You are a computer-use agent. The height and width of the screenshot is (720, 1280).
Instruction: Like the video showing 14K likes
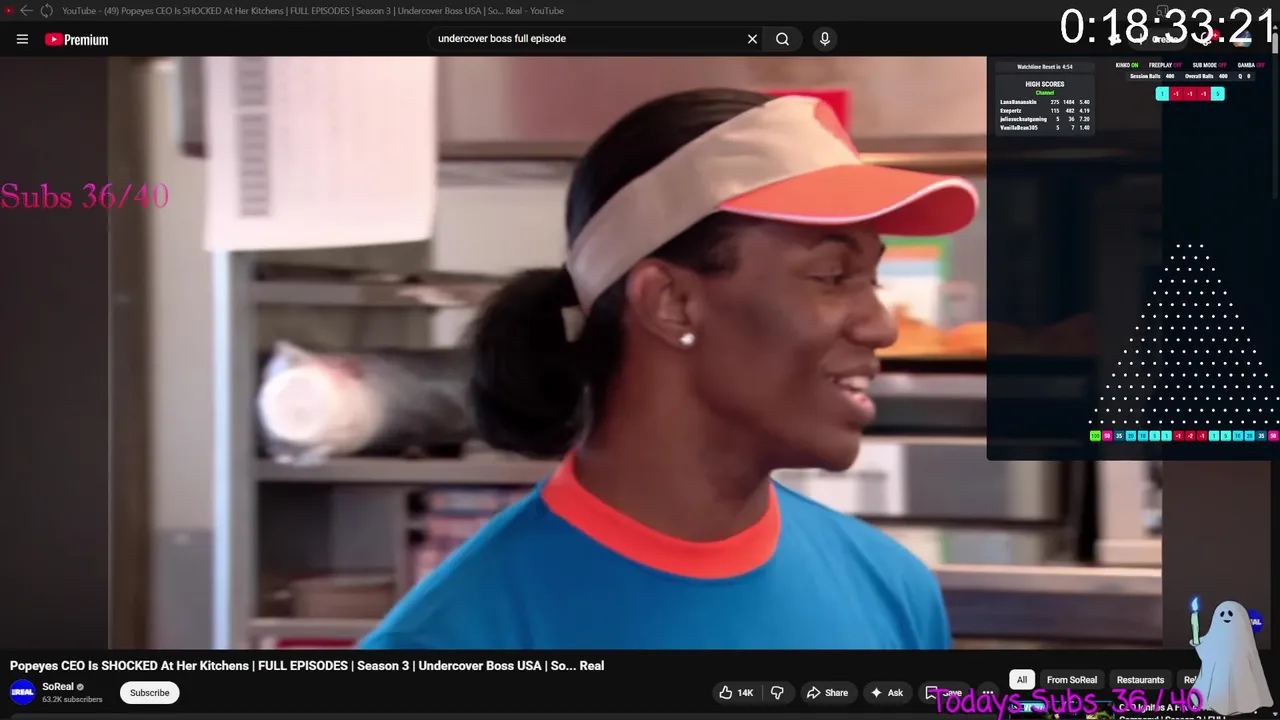[736, 692]
